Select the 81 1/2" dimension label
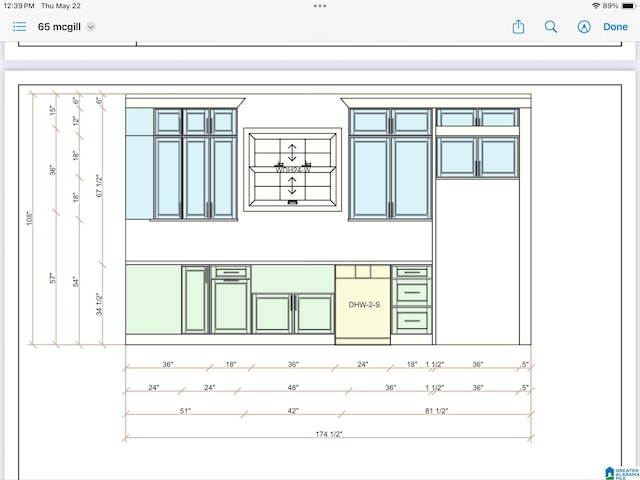640x480 pixels. (436, 411)
